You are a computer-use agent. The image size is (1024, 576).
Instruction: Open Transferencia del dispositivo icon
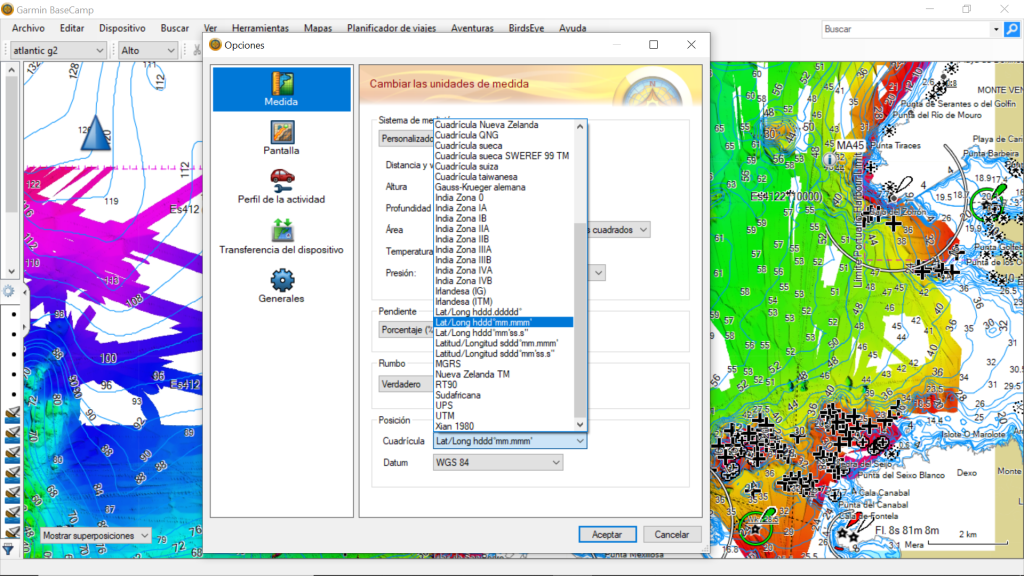(x=282, y=229)
